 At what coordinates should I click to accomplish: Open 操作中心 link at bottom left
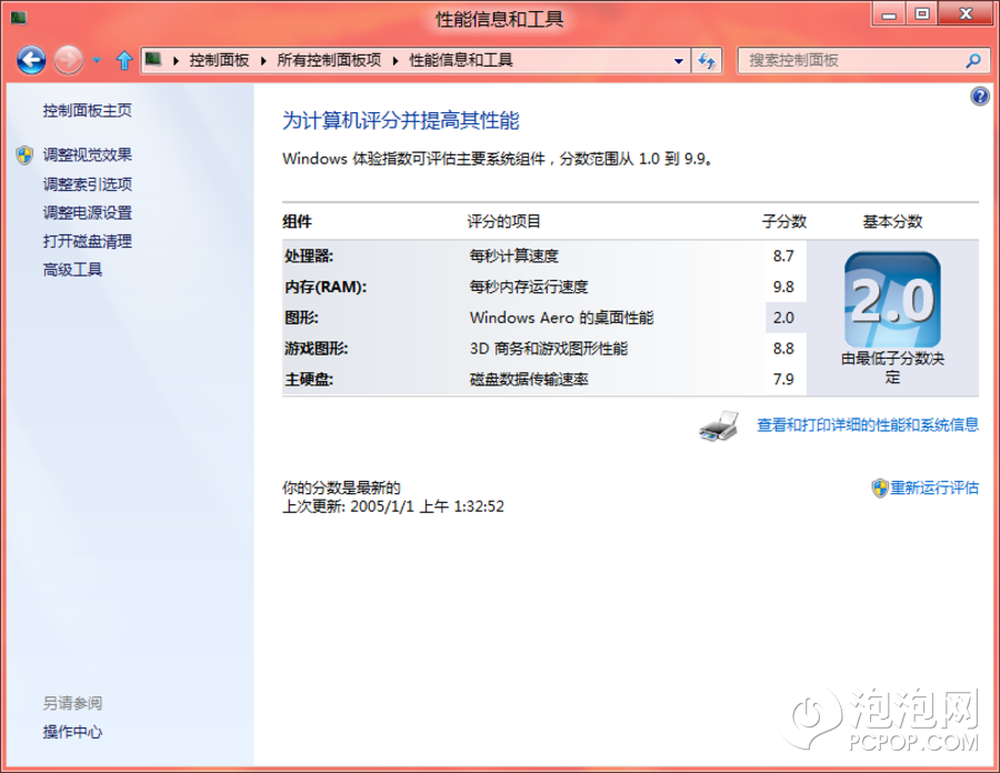tap(73, 732)
